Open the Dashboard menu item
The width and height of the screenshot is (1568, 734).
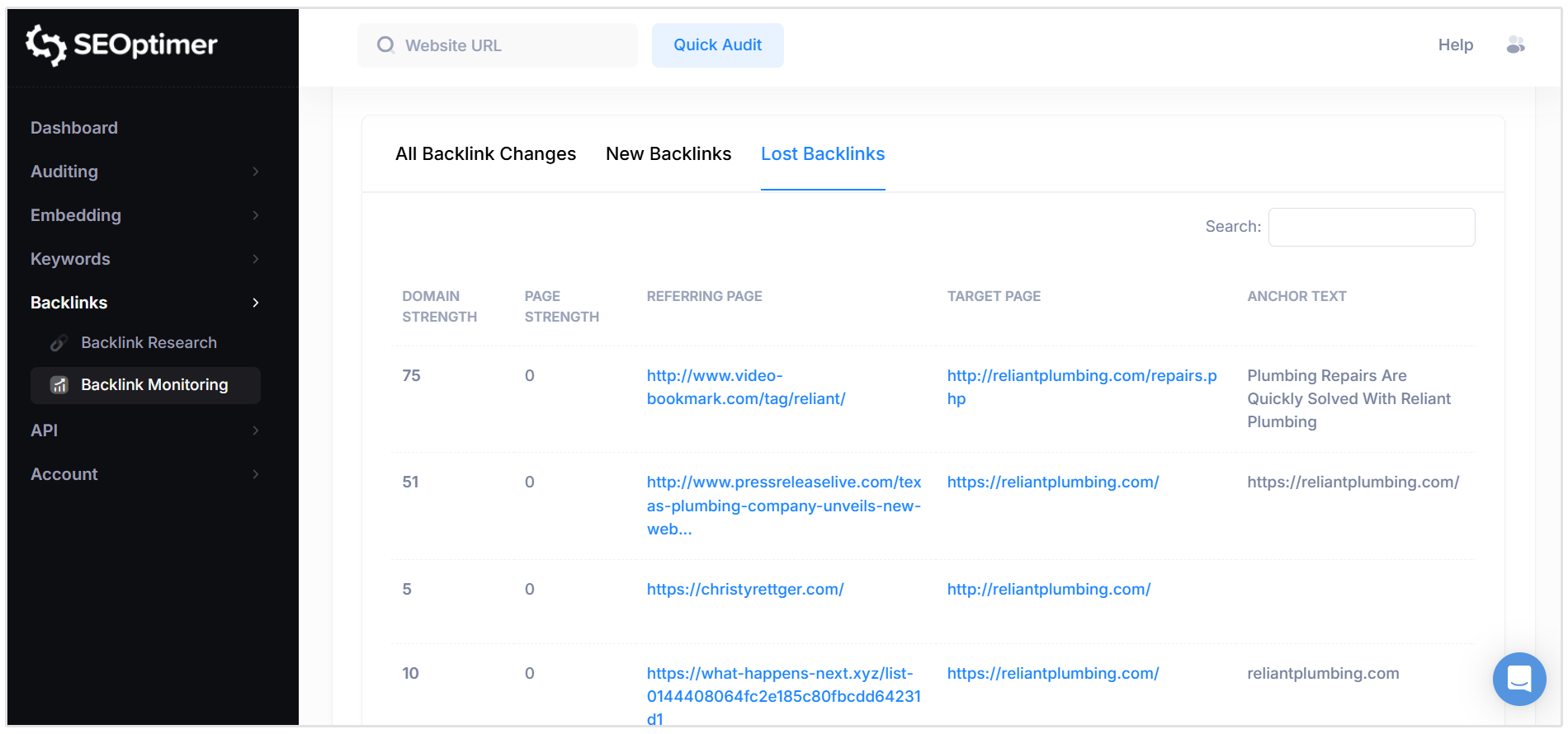click(x=74, y=128)
